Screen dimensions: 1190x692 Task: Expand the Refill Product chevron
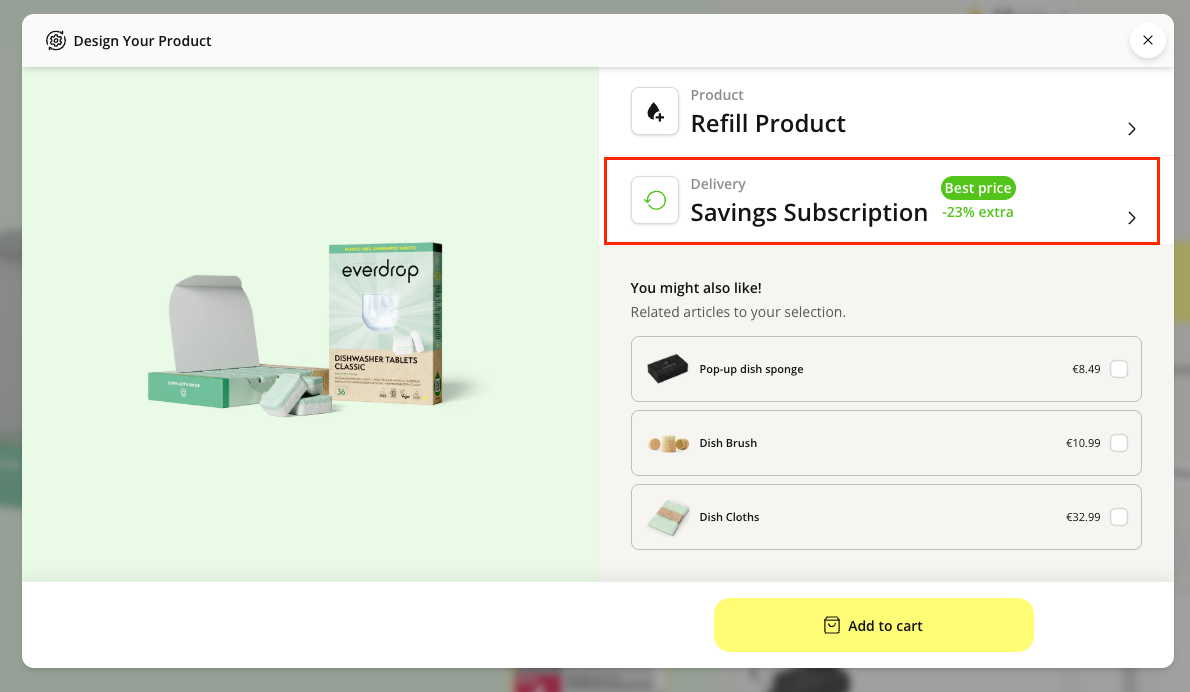(x=1132, y=129)
